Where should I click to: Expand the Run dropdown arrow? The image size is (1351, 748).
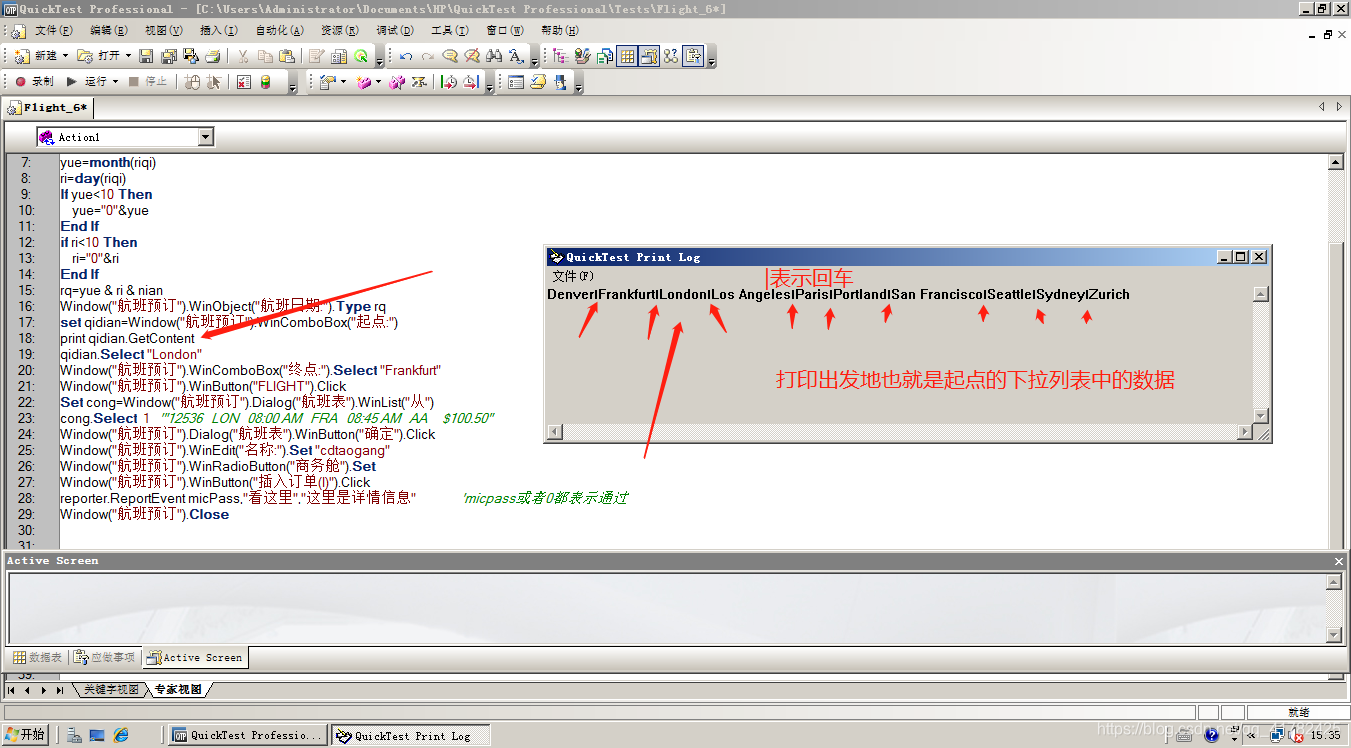tap(115, 82)
